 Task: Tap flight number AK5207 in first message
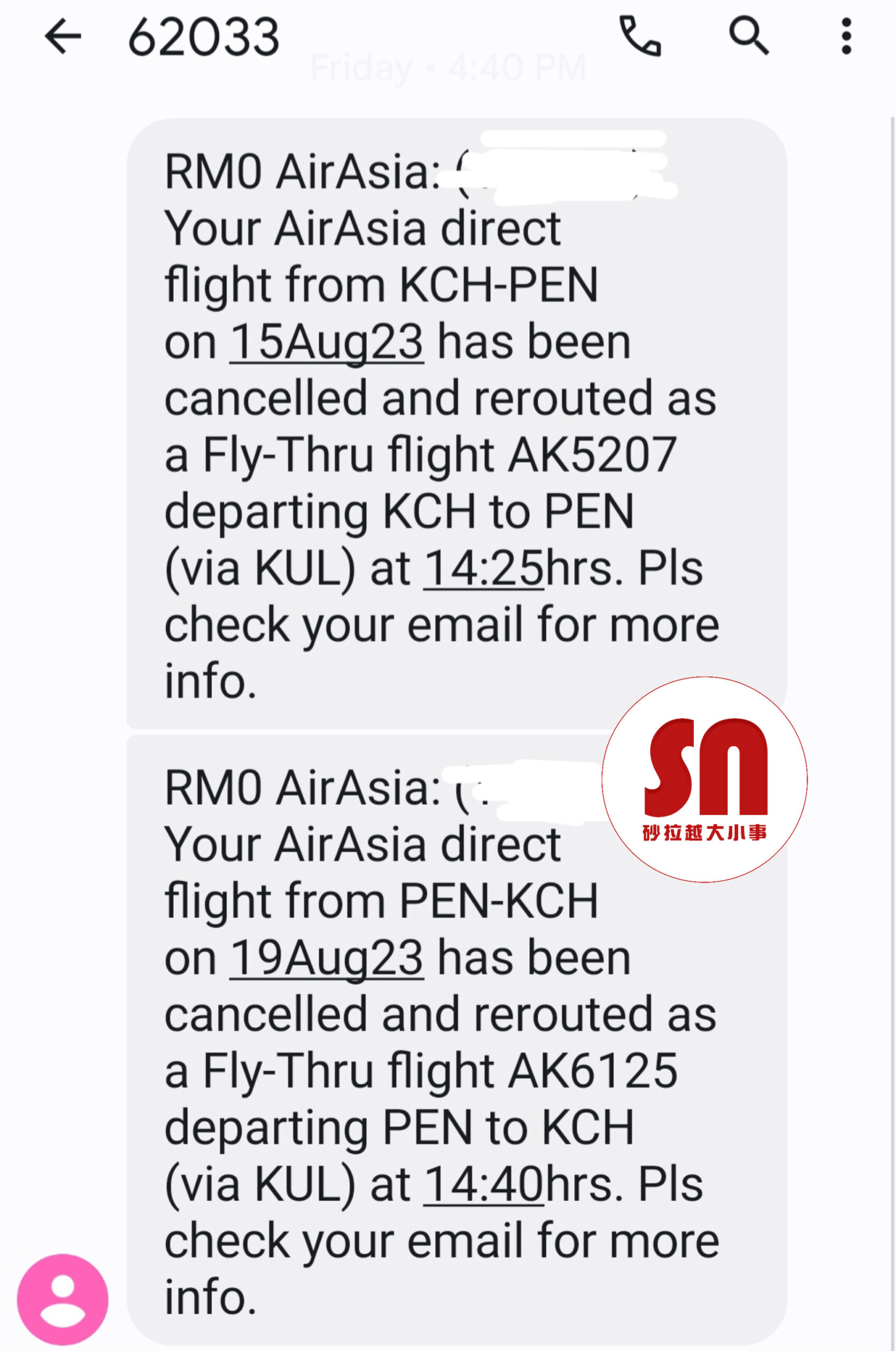[593, 455]
